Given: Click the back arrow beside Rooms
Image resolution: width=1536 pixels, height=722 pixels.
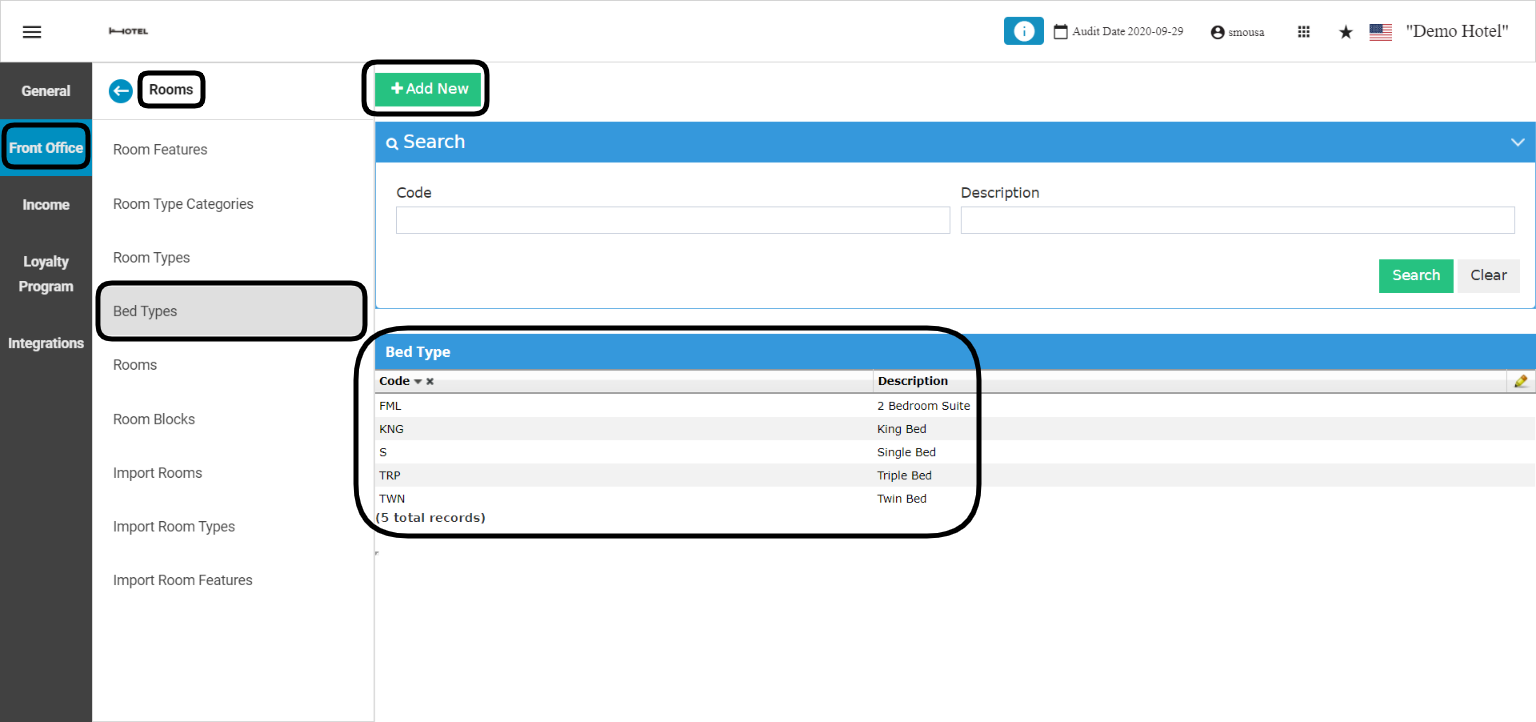Looking at the screenshot, I should pyautogui.click(x=121, y=91).
